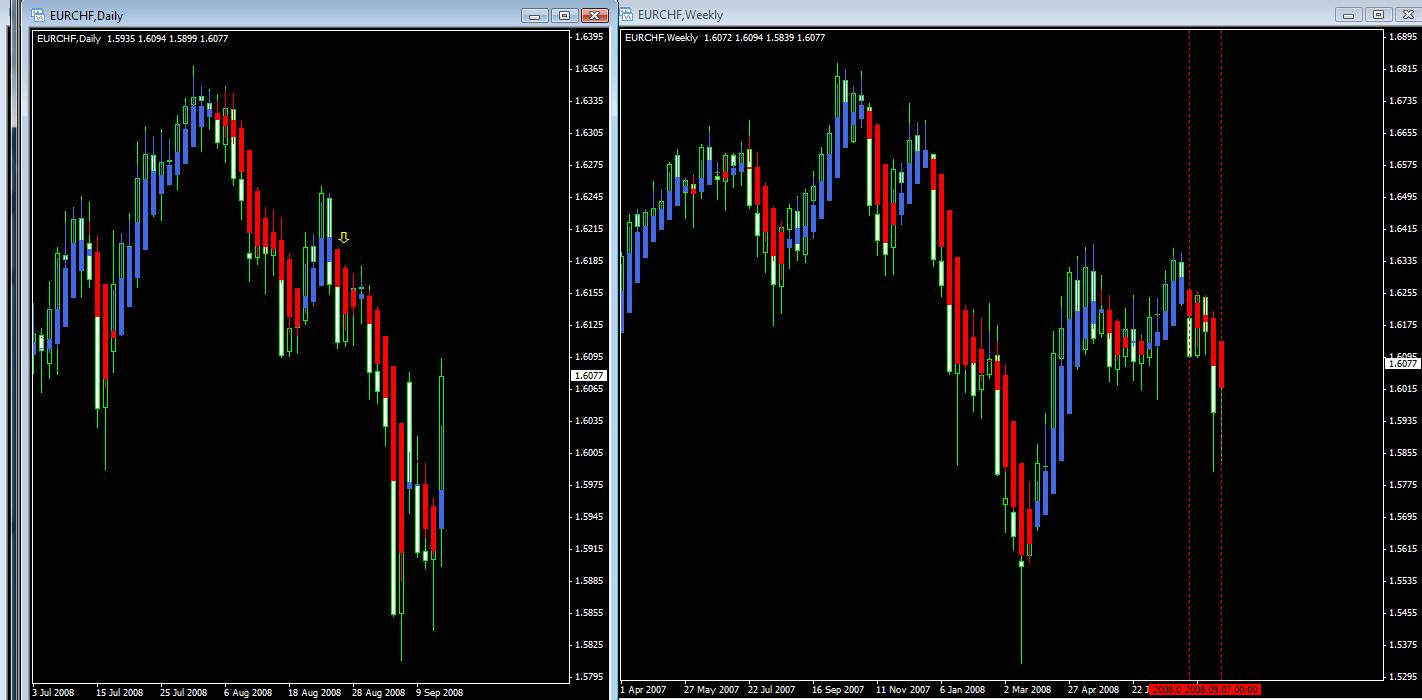Image resolution: width=1422 pixels, height=700 pixels.
Task: Click the 1.5935 level on Weekly price scale
Action: (1405, 421)
